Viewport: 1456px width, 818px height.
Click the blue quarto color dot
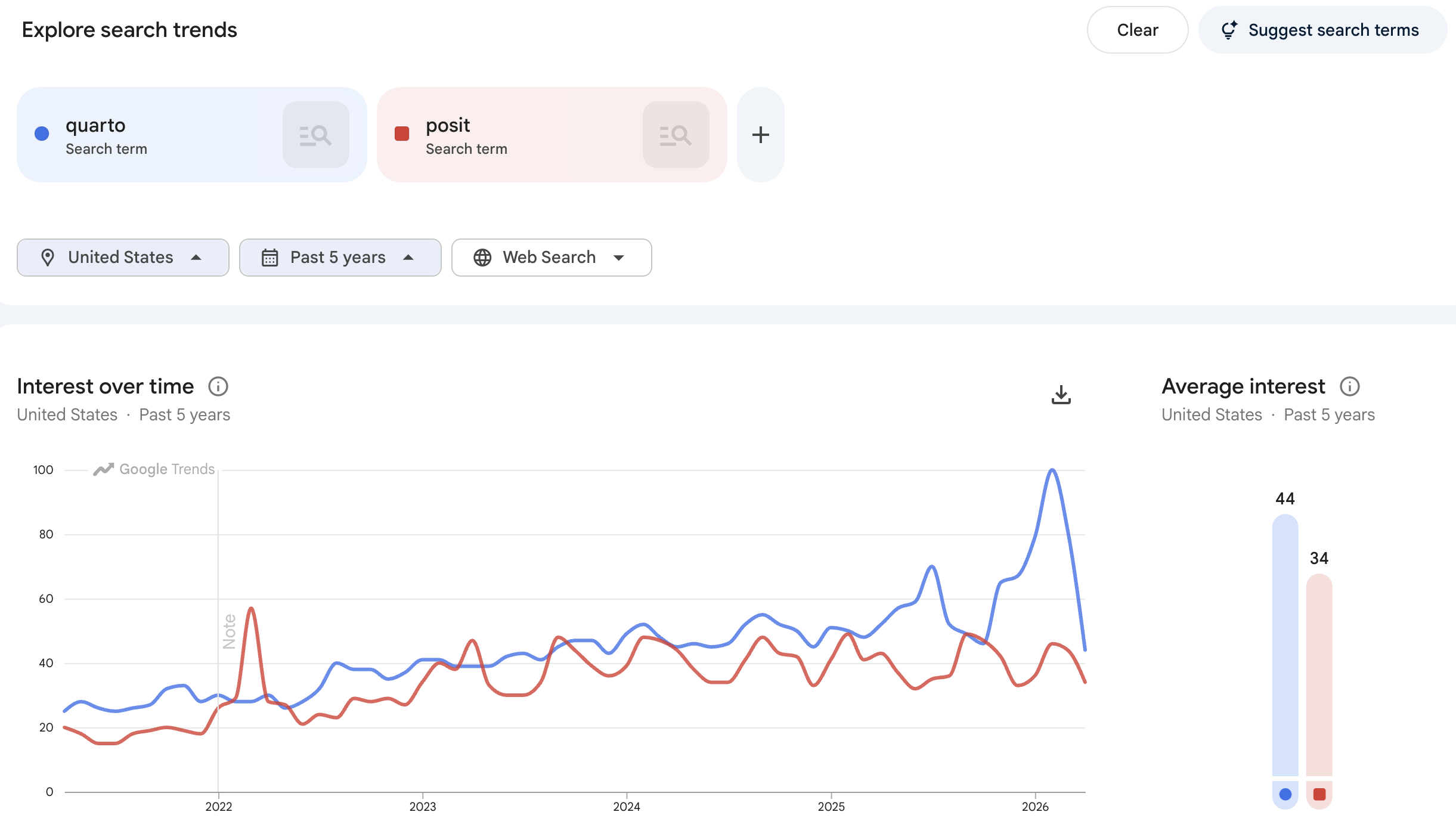tap(42, 134)
